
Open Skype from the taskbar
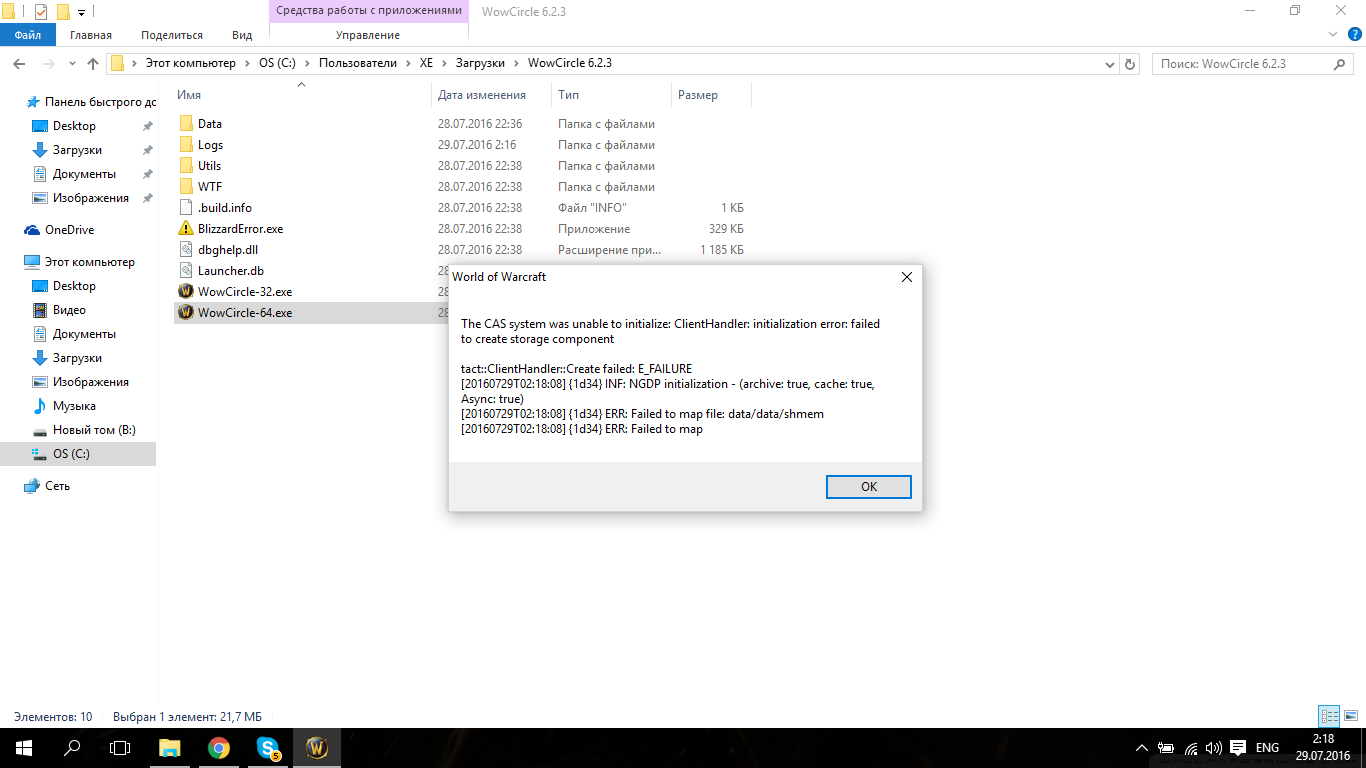[x=268, y=747]
